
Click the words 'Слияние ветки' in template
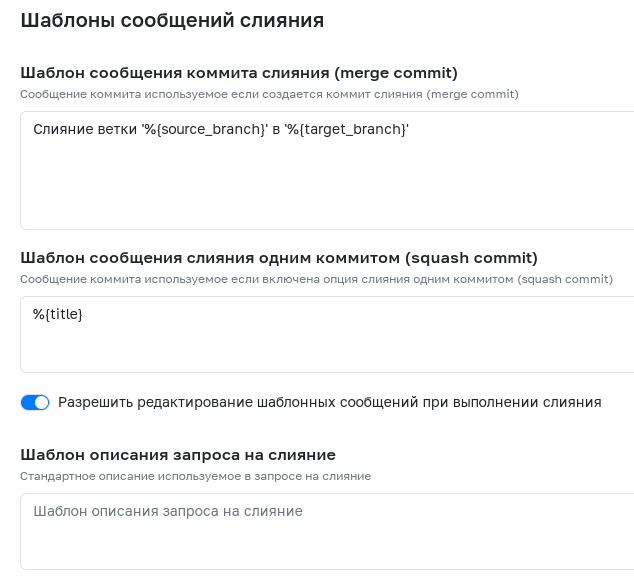[85, 129]
